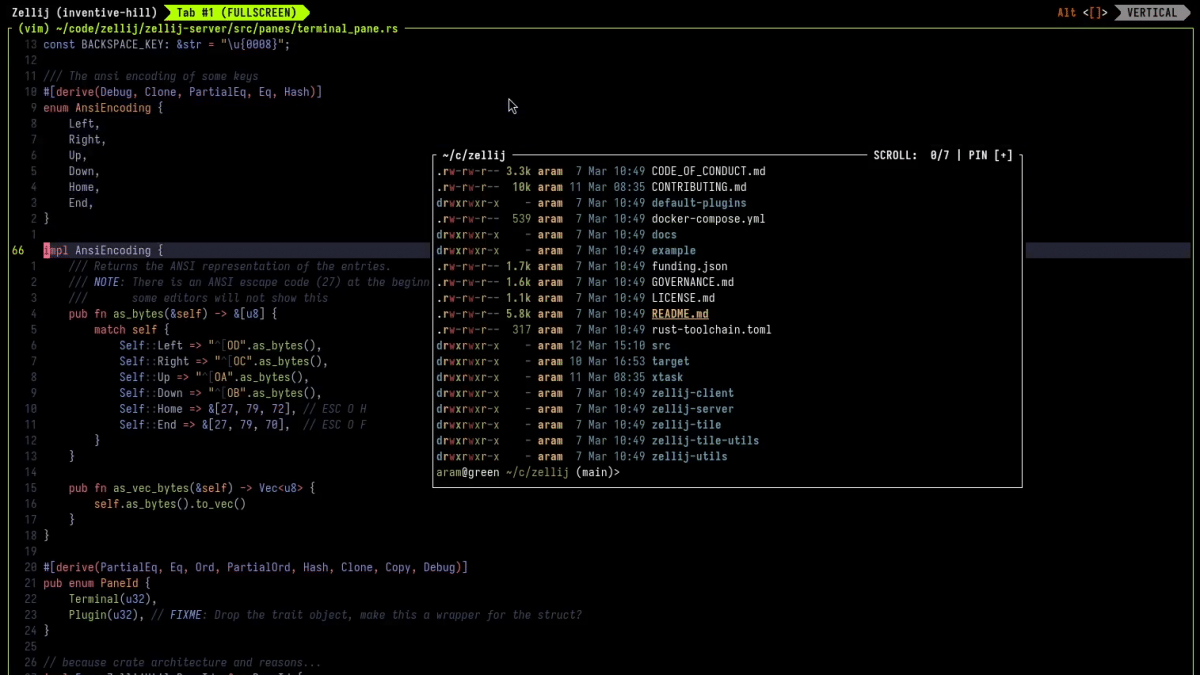Click the 'The ansi encoding of some keys' comment
This screenshot has width=1200, height=675.
coord(150,76)
